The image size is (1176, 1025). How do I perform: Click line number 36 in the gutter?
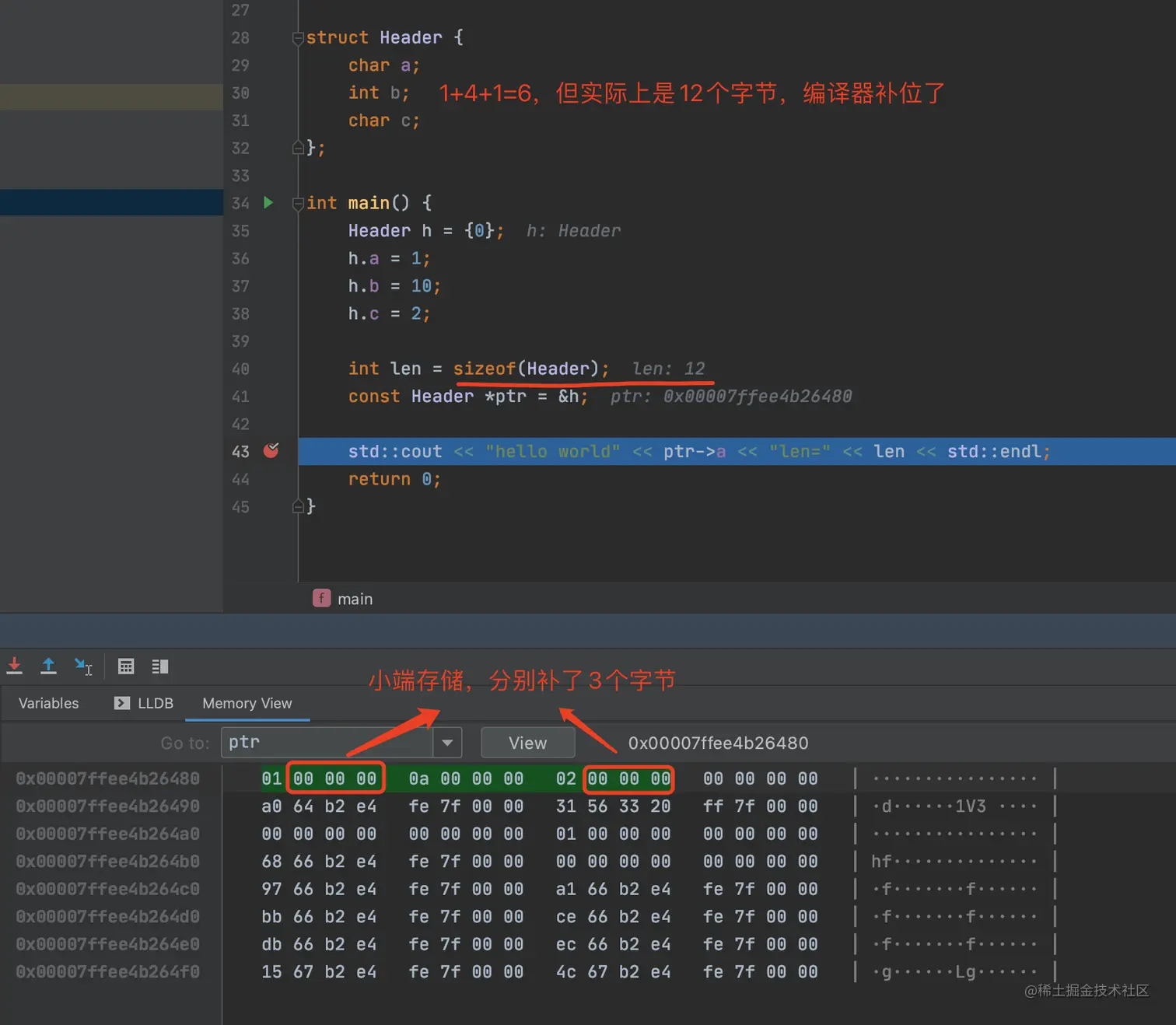(240, 258)
